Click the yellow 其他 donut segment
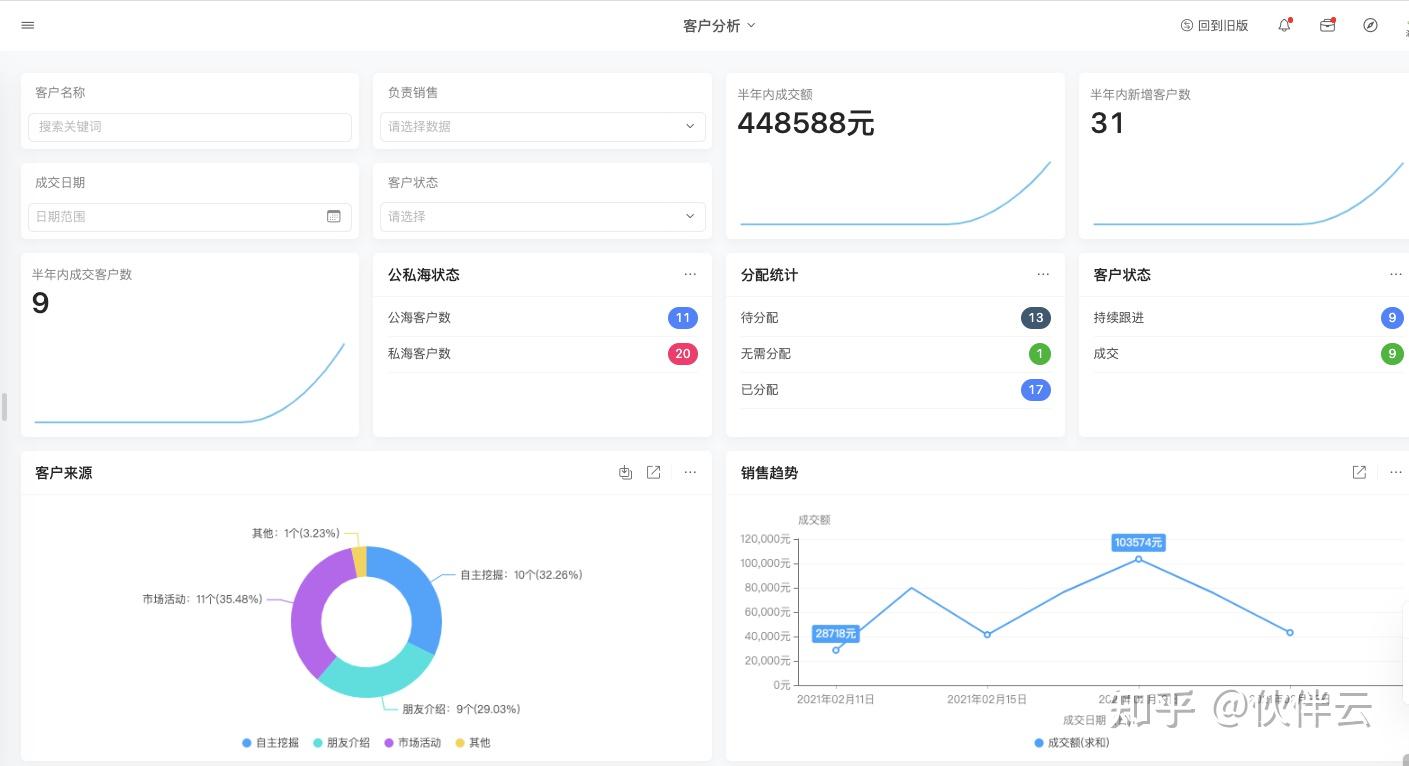1409x766 pixels. click(359, 562)
